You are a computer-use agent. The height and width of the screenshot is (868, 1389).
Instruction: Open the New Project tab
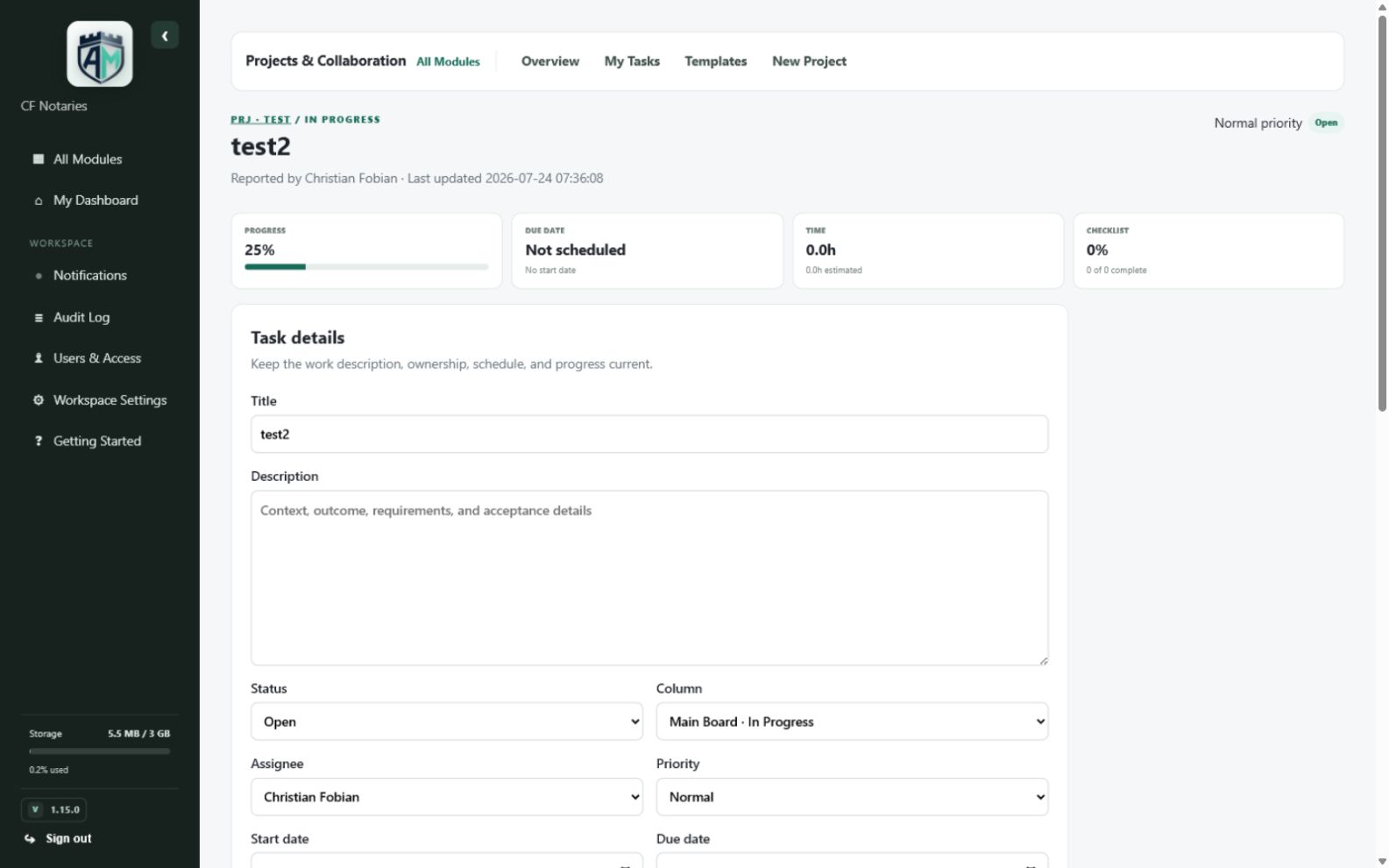809,61
